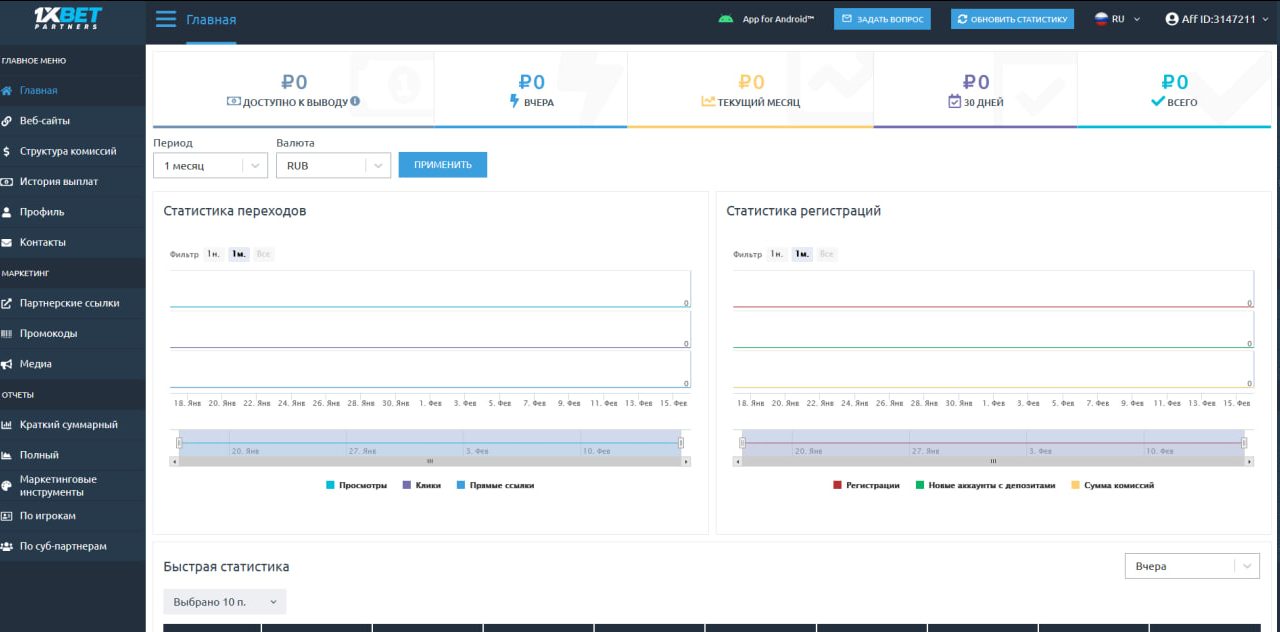The image size is (1280, 632).
Task: Toggle Регистрации series in chart legend
Action: pos(865,485)
